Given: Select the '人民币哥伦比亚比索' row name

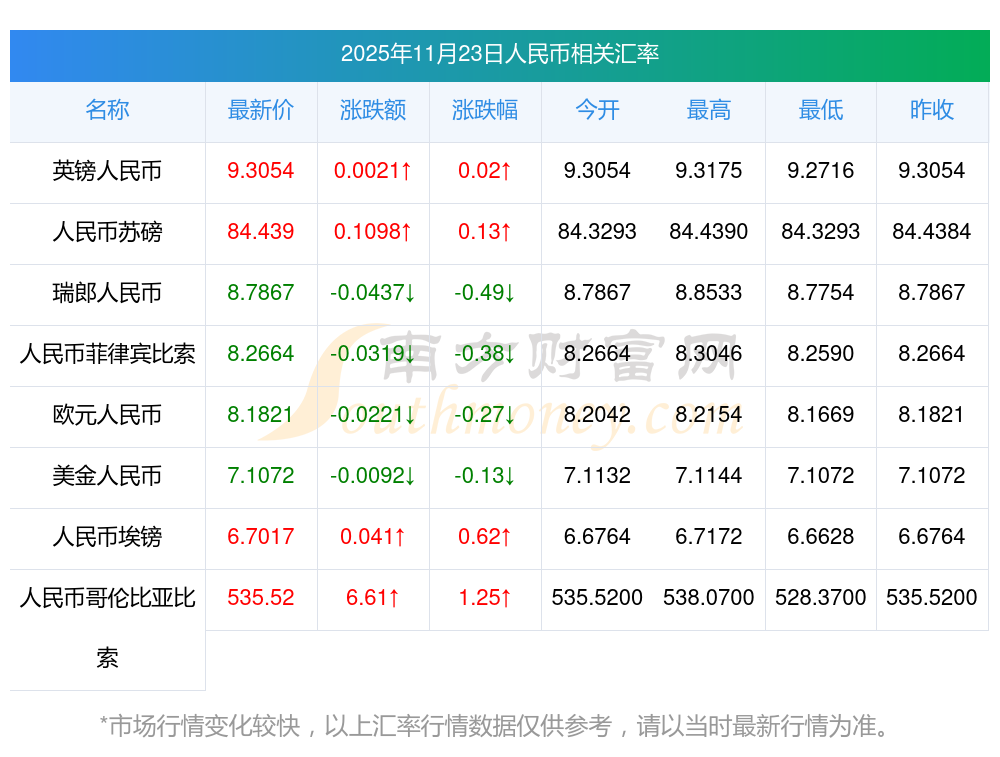Looking at the screenshot, I should (x=107, y=628).
